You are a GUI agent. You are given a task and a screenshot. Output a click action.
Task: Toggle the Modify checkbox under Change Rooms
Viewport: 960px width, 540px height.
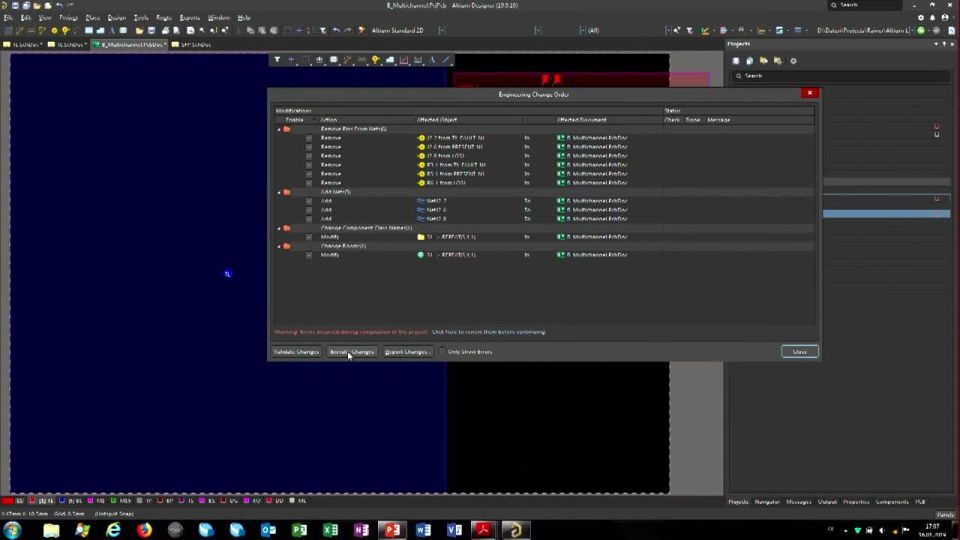(309, 255)
